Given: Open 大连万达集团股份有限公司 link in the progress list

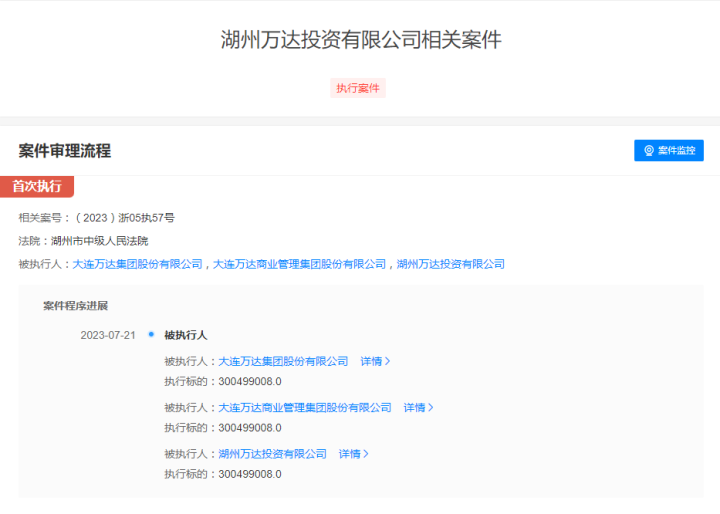Looking at the screenshot, I should [x=283, y=361].
